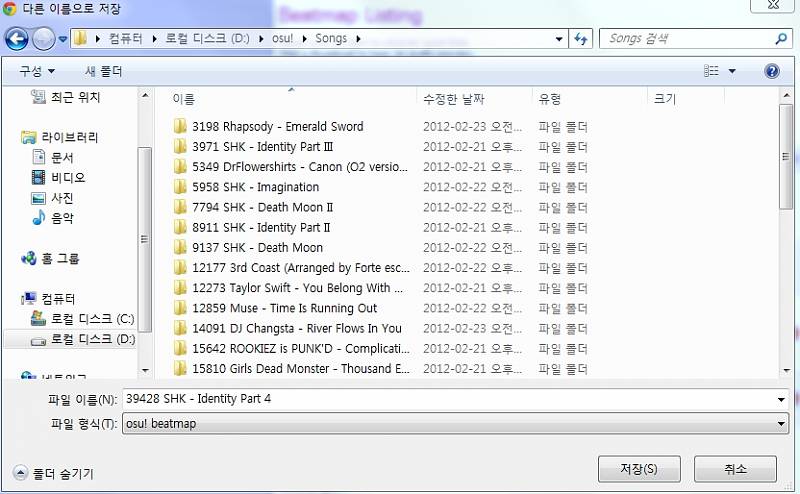The image size is (800, 494).
Task: Click the help question mark icon
Action: click(771, 71)
